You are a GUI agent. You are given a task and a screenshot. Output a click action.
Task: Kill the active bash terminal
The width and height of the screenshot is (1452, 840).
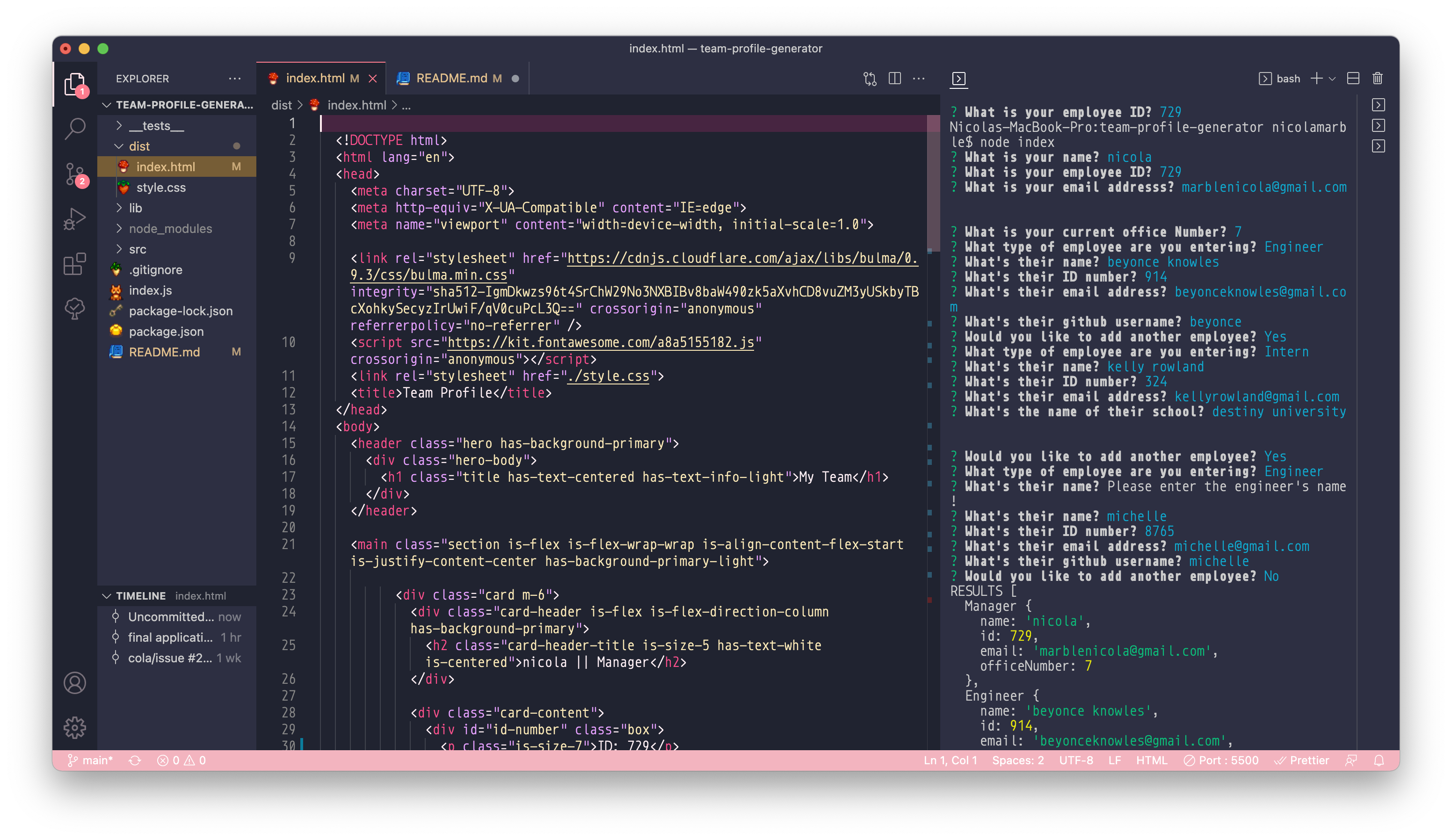click(x=1378, y=79)
